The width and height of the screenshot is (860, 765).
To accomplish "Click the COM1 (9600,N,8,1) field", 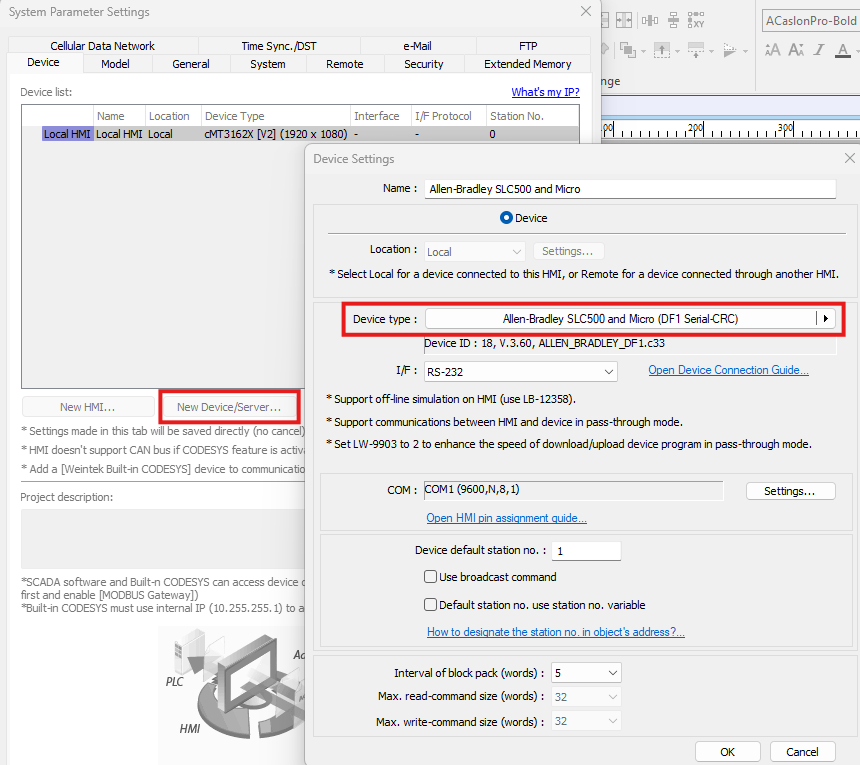I will [x=573, y=490].
